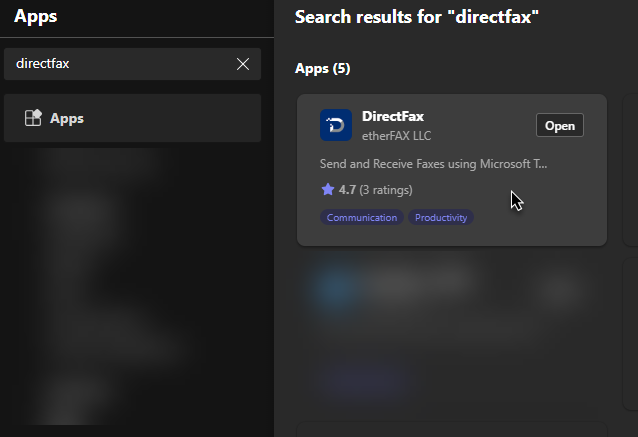Click the Send and Receive Faxes description
This screenshot has height=437, width=638.
point(433,163)
